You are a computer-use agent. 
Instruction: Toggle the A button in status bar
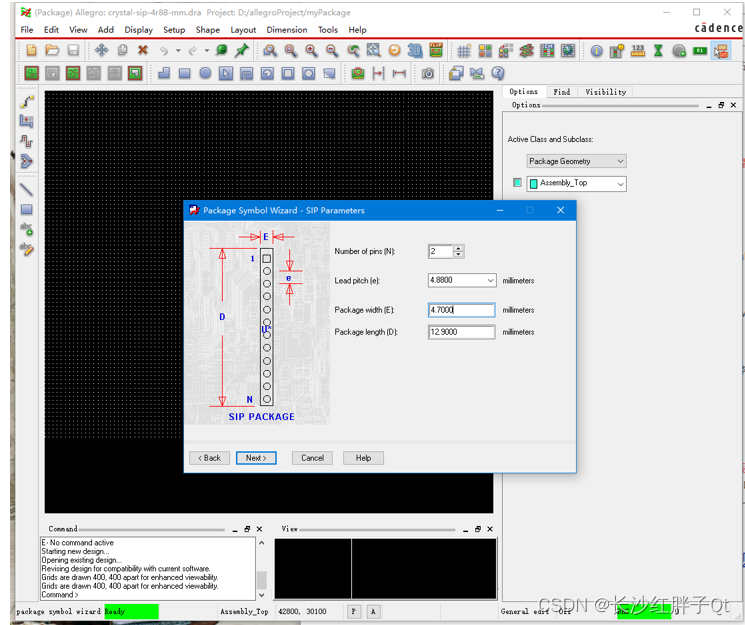tap(373, 611)
